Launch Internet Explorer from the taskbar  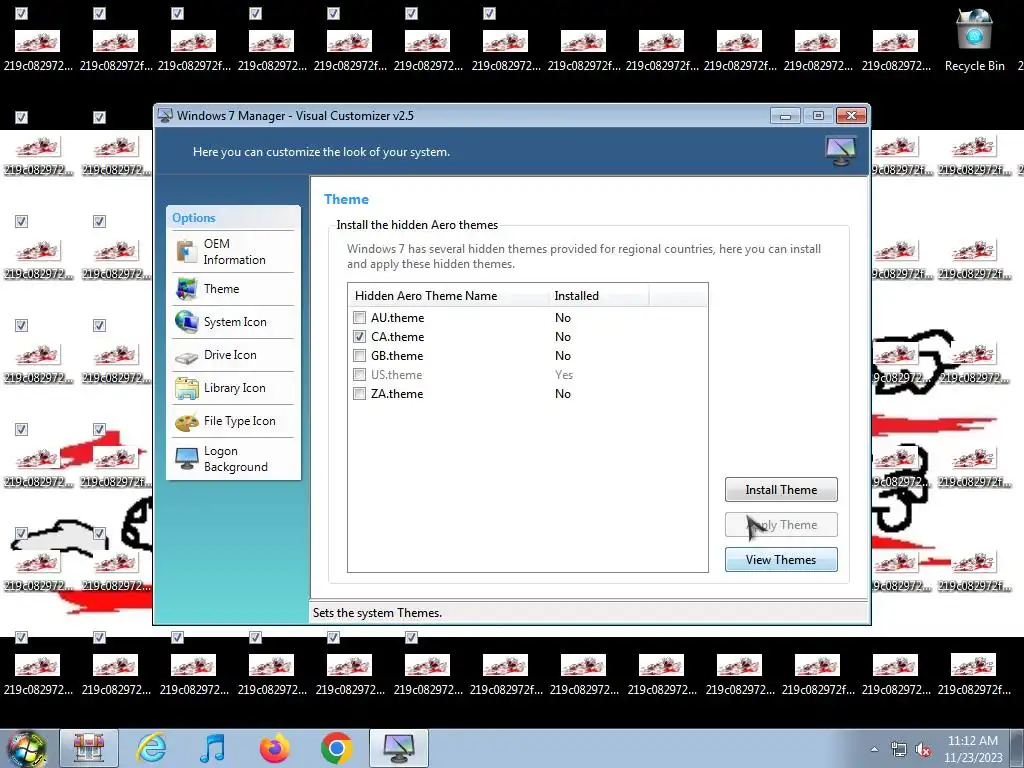pyautogui.click(x=151, y=748)
